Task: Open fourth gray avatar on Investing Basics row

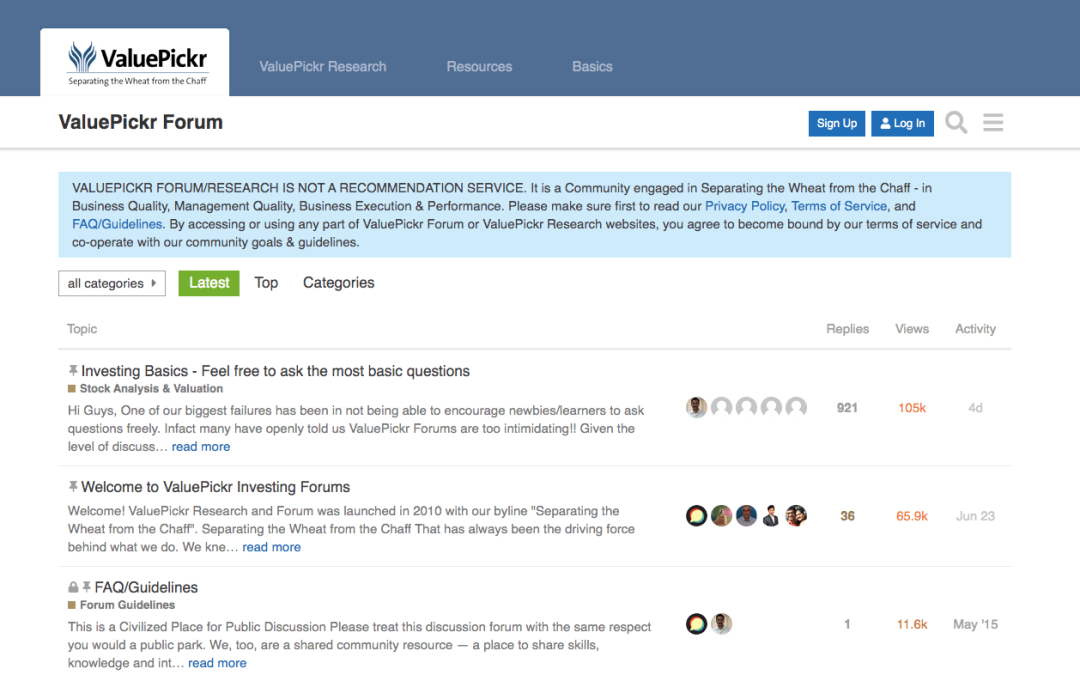Action: pos(771,407)
